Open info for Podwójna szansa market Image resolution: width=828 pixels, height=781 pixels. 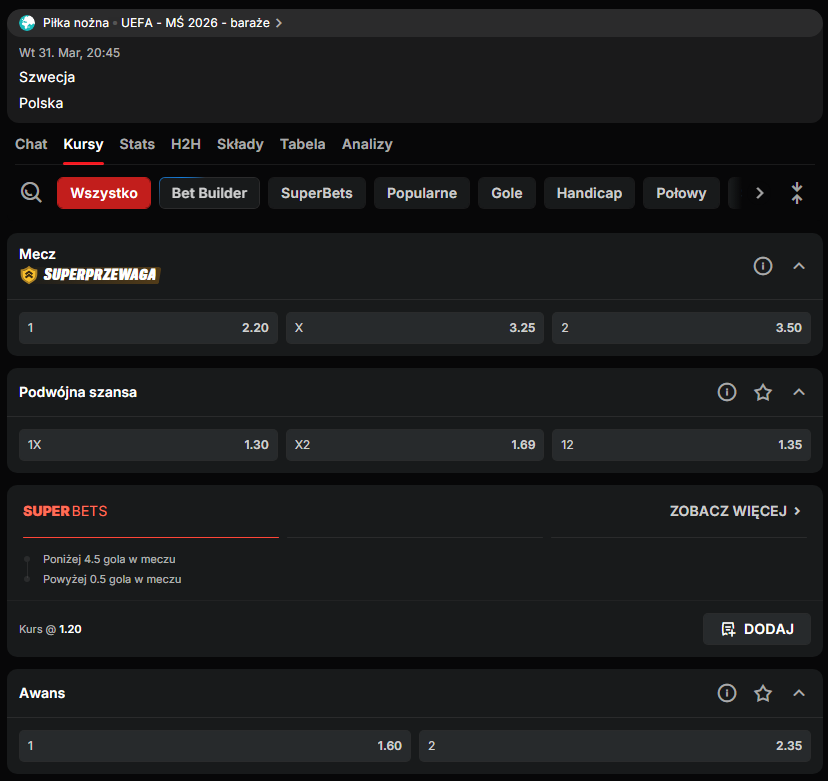click(x=727, y=392)
